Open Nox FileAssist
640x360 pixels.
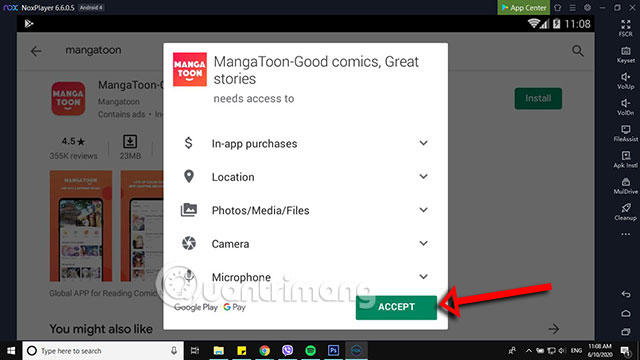tap(625, 133)
